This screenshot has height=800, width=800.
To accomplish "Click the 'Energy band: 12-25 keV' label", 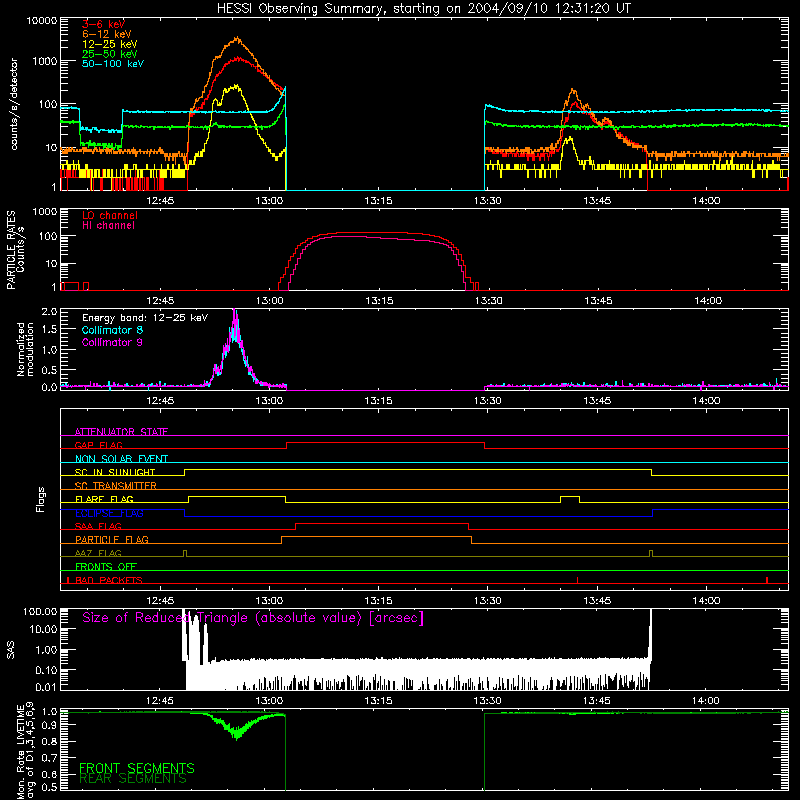I will pyautogui.click(x=145, y=318).
